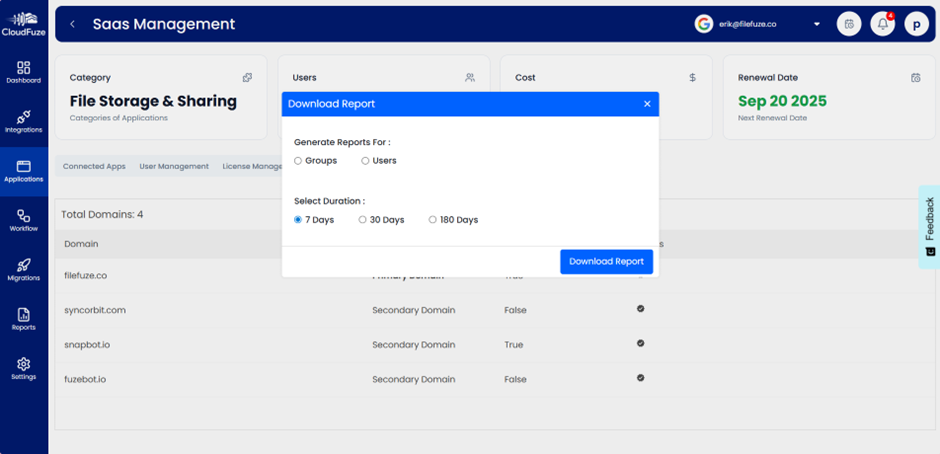940x454 pixels.
Task: Open the Feedback side tab
Action: click(929, 227)
